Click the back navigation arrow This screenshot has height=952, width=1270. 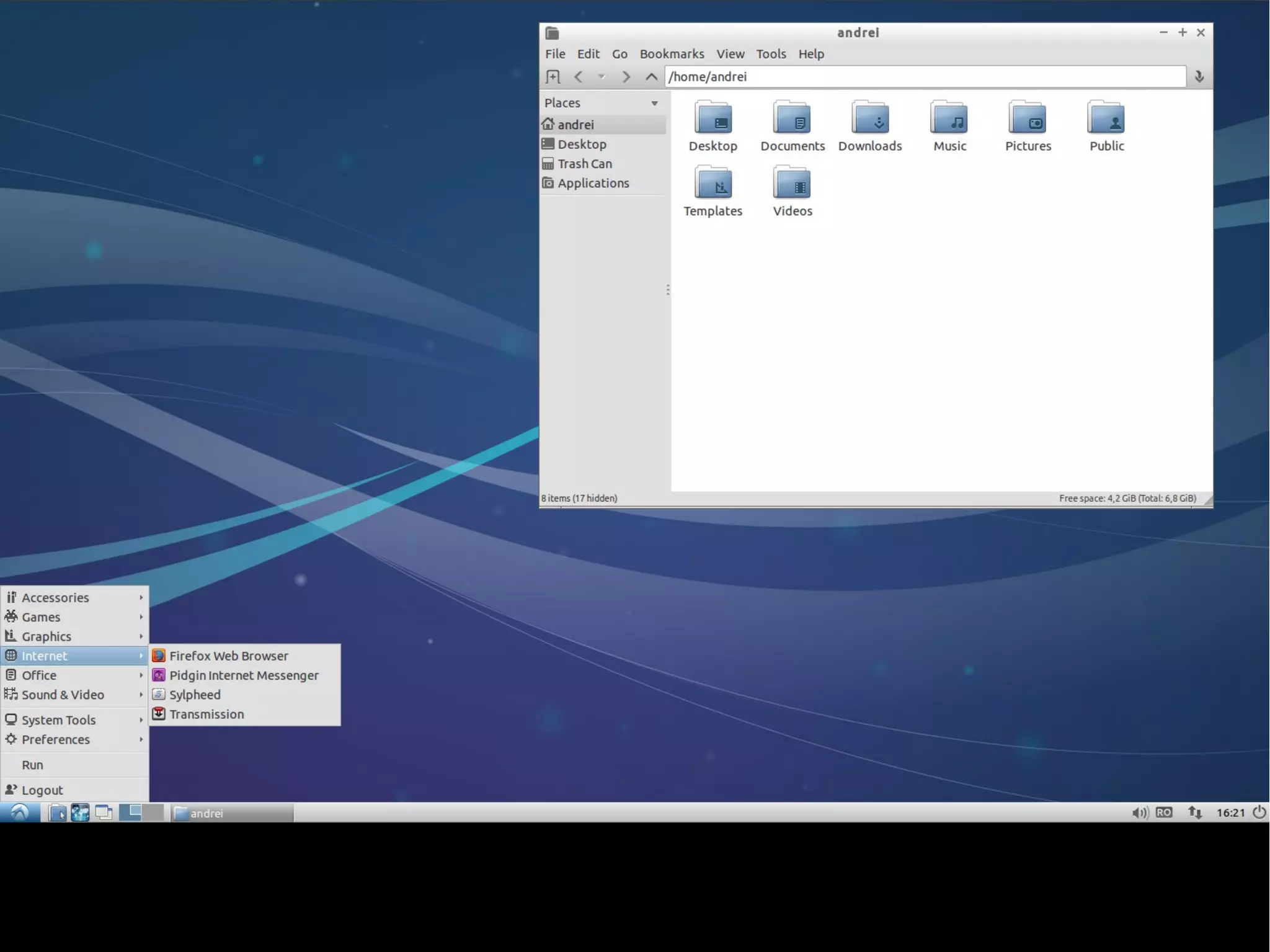(x=578, y=76)
